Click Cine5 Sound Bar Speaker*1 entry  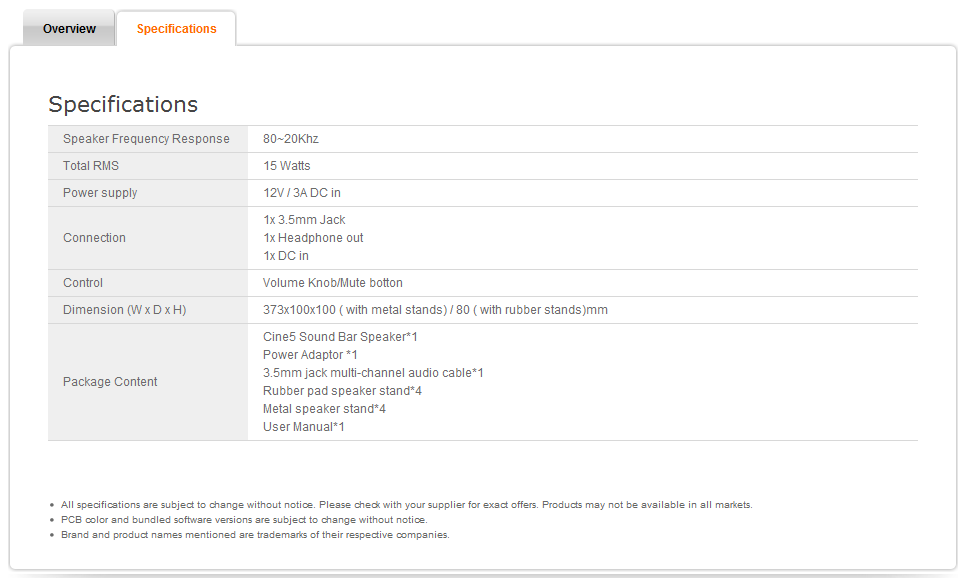(x=340, y=337)
